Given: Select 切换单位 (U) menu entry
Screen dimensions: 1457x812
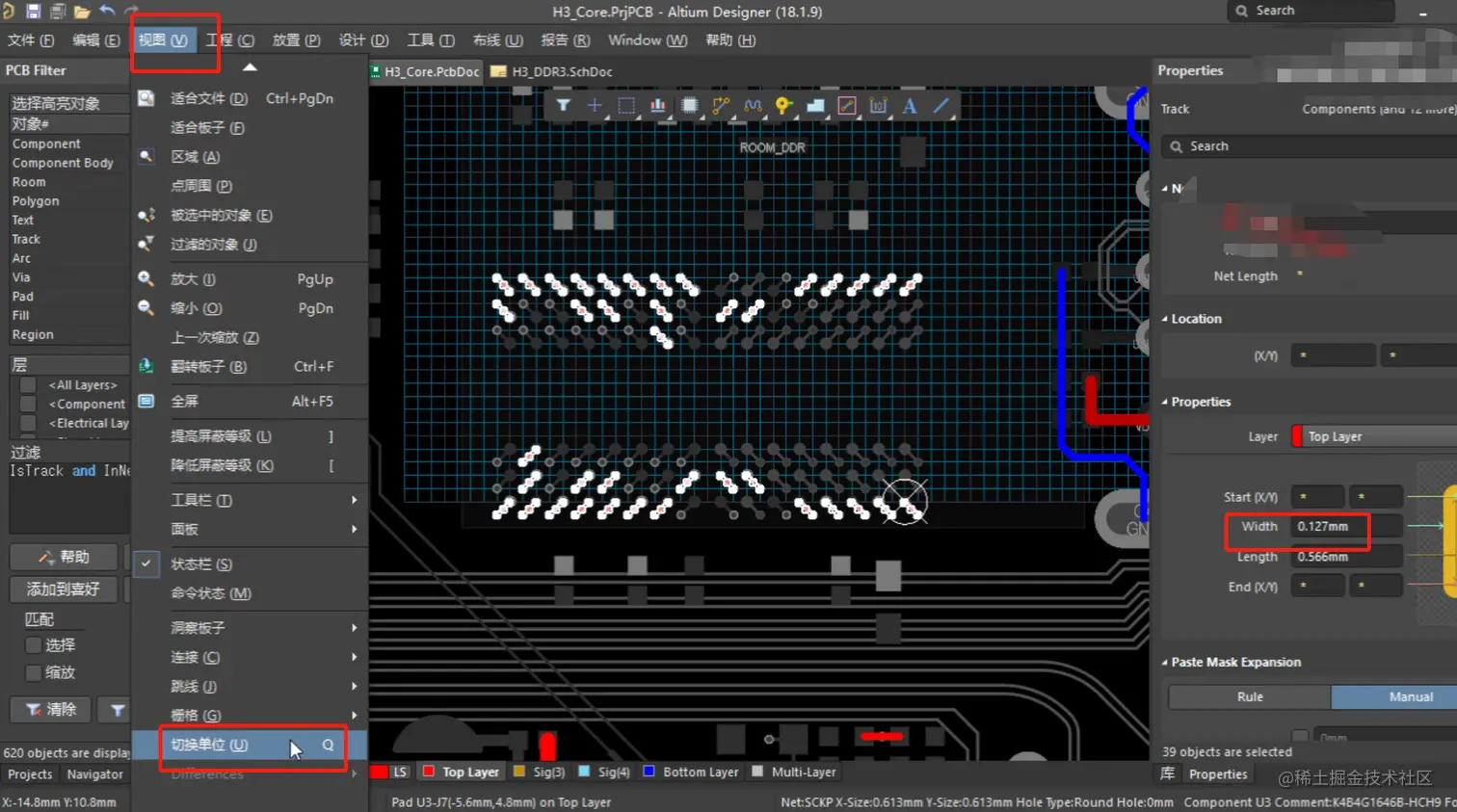Looking at the screenshot, I should [x=249, y=745].
